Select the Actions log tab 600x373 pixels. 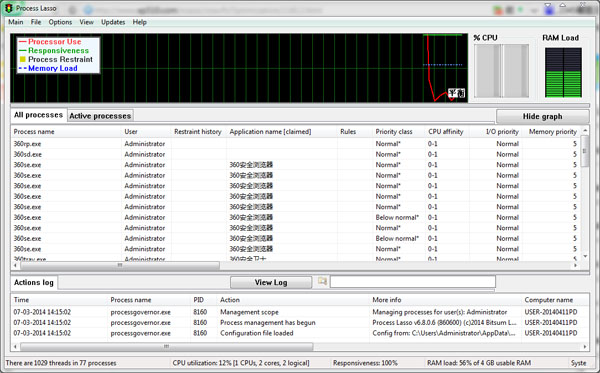[34, 282]
